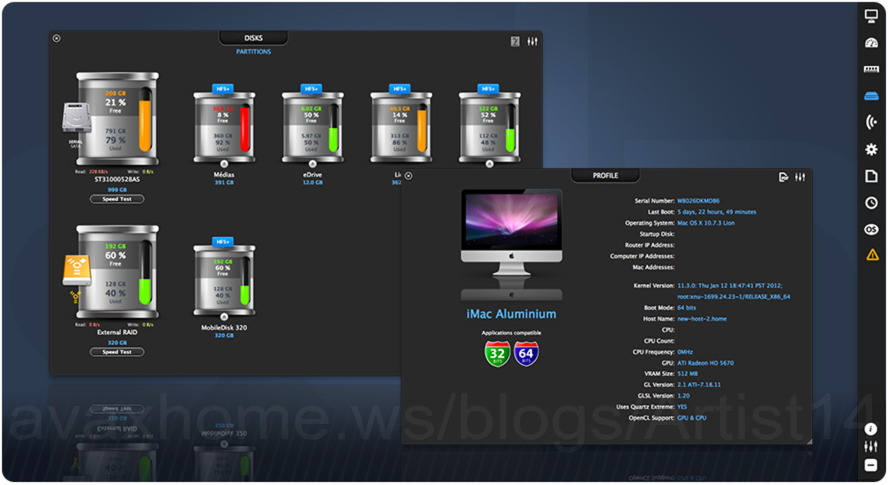The width and height of the screenshot is (889, 485).
Task: Open settings sliders in Disks window
Action: point(532,41)
